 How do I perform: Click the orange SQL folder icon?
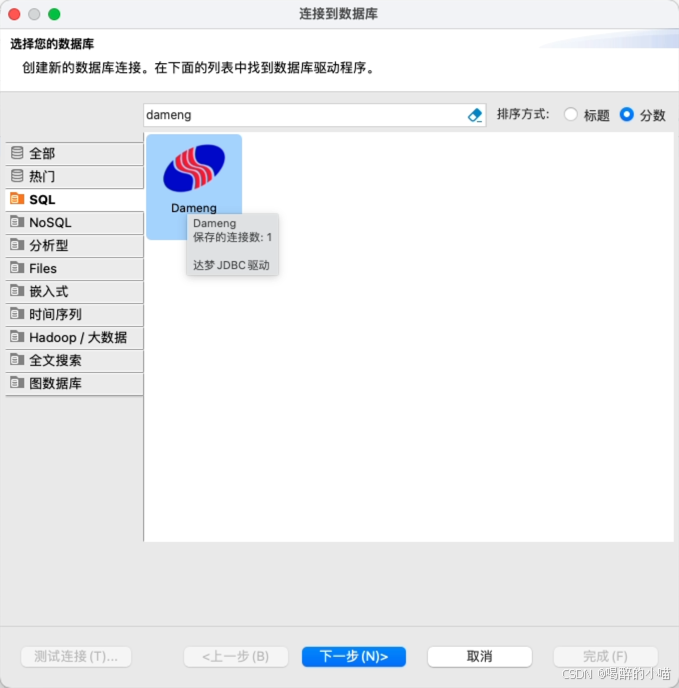pos(17,199)
